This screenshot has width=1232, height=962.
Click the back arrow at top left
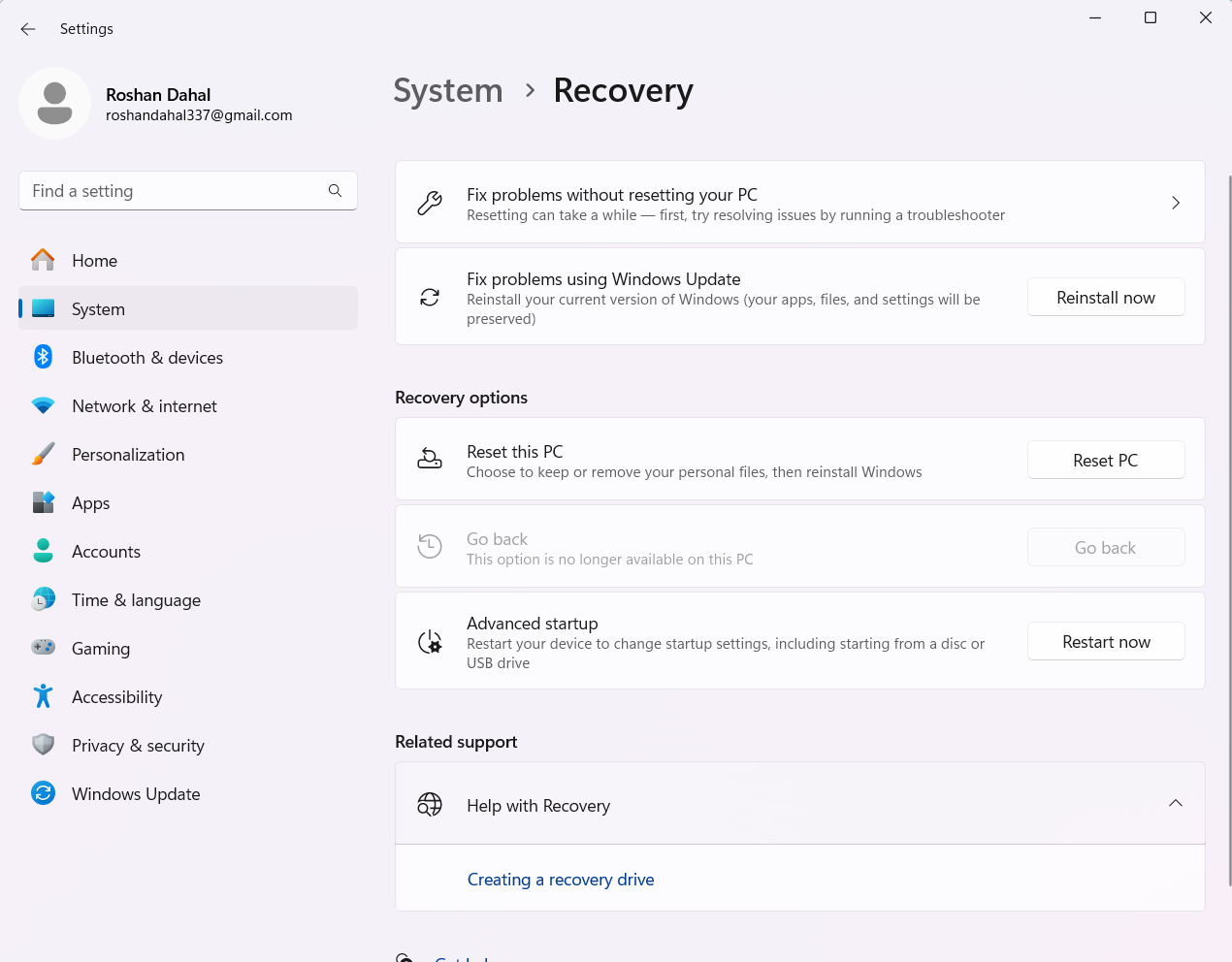coord(27,29)
